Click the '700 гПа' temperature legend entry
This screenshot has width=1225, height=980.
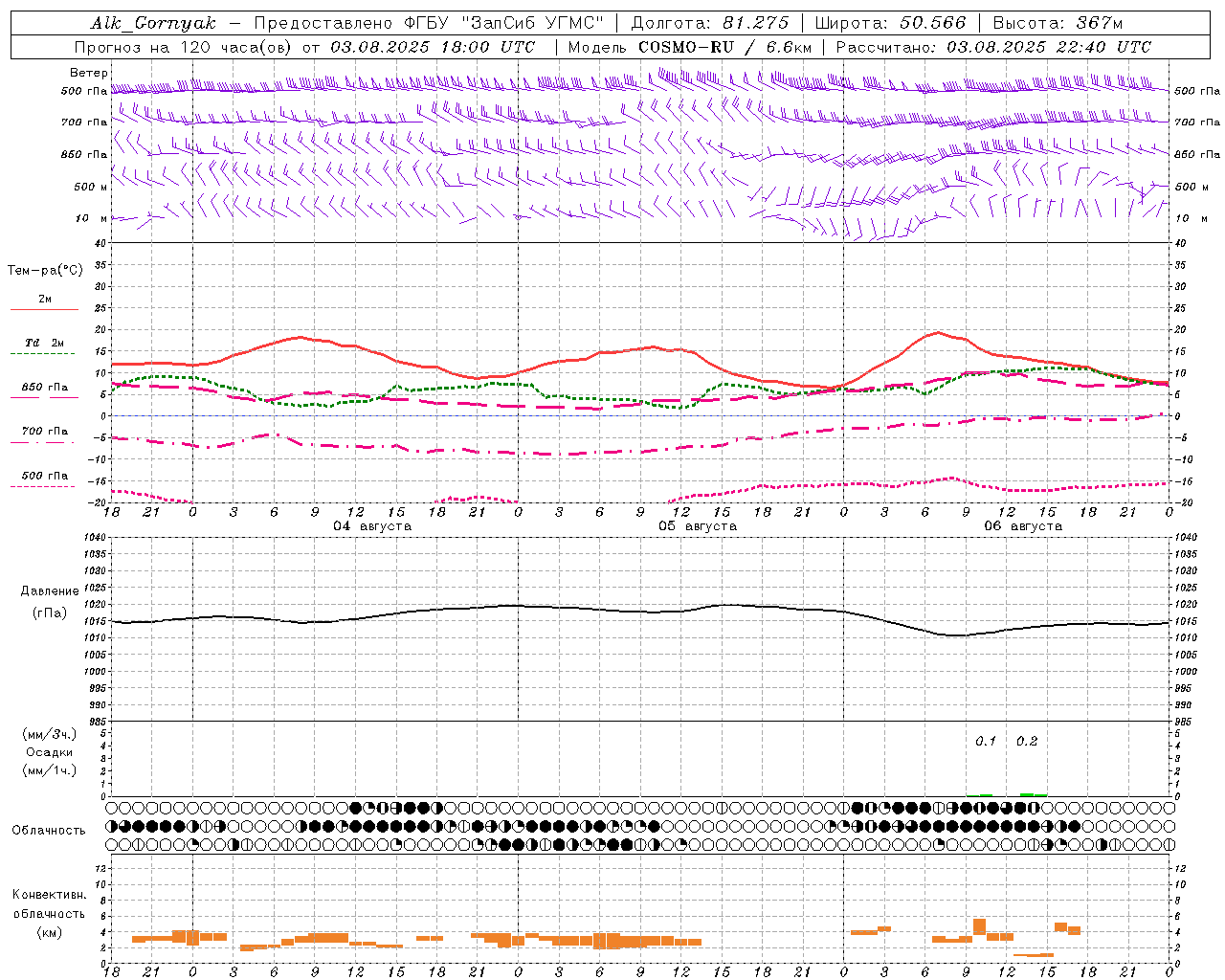(x=45, y=432)
